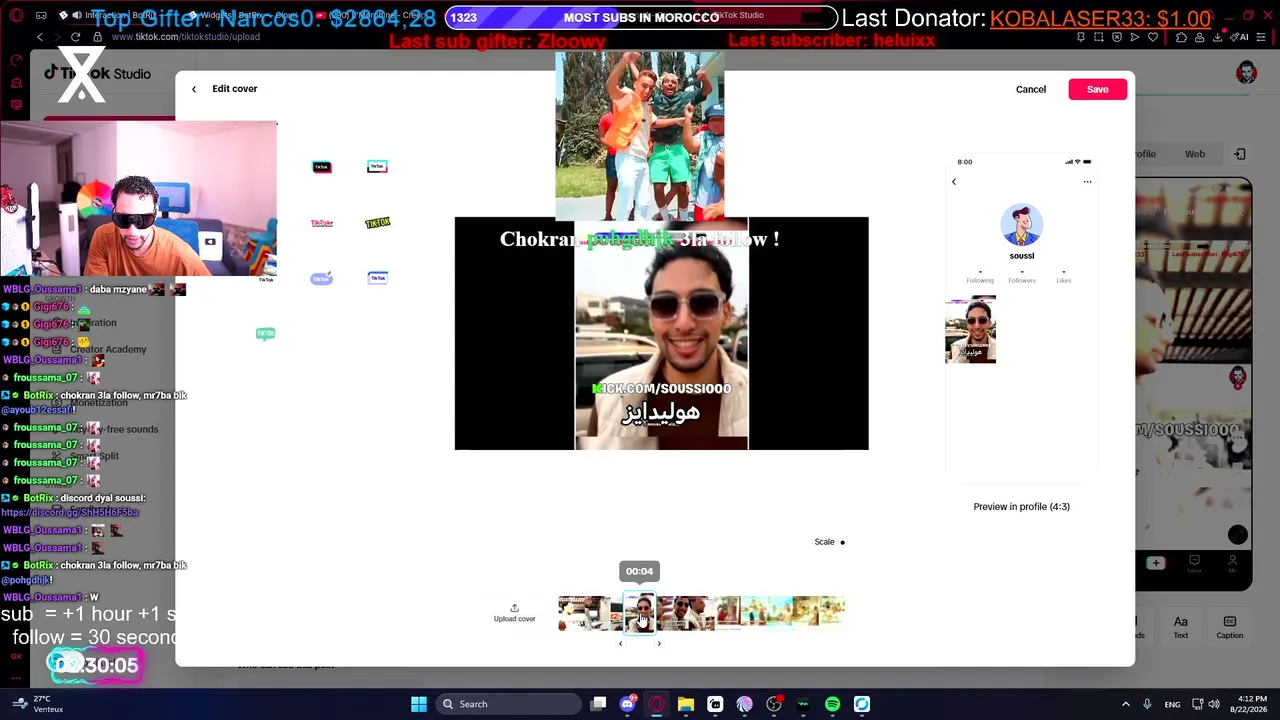The image size is (1280, 720).
Task: Open the TikTok Studio account avatar
Action: [x=1246, y=73]
